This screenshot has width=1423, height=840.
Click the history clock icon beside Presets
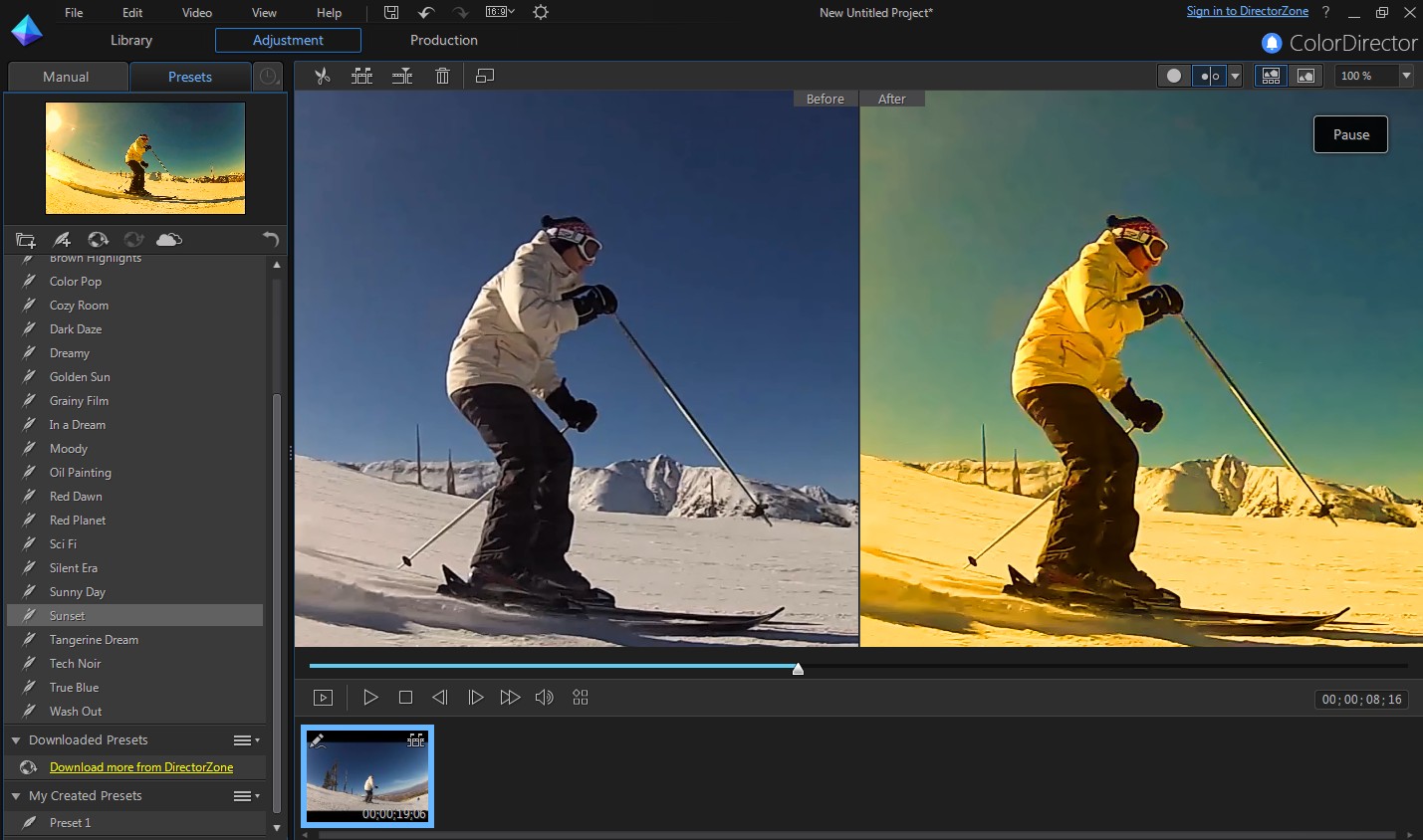(269, 77)
